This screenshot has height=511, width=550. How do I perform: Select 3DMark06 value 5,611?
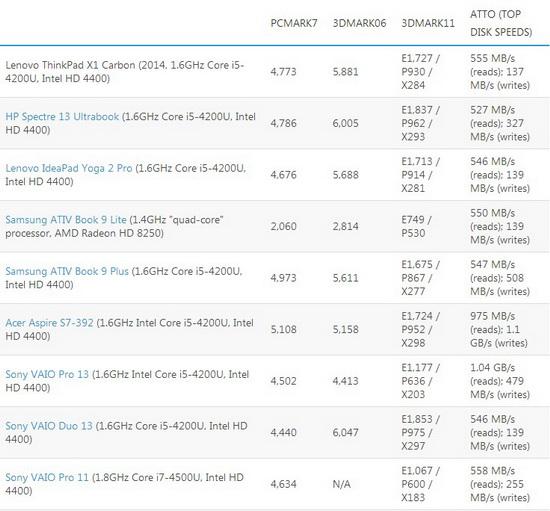pos(346,278)
